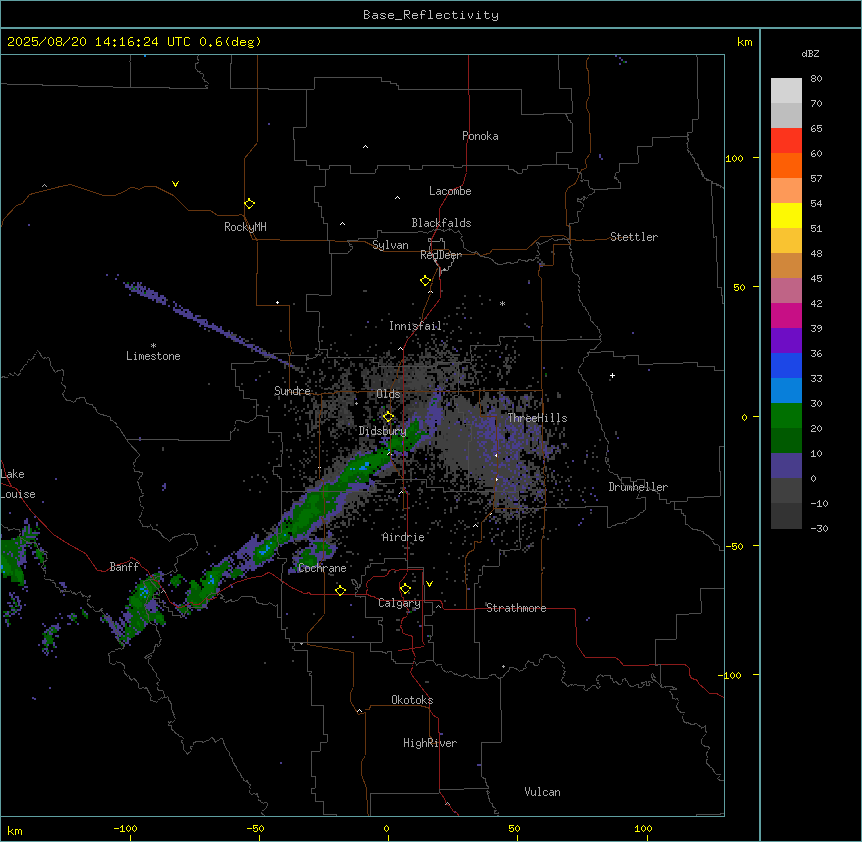Click the -50 tick on right km axis

click(734, 546)
